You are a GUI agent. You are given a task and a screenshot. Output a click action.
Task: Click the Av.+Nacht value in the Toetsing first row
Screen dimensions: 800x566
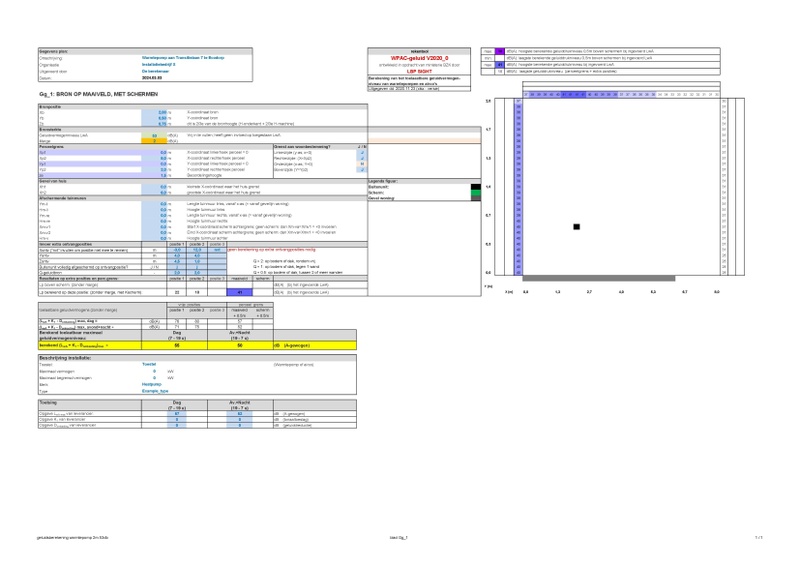click(x=240, y=414)
